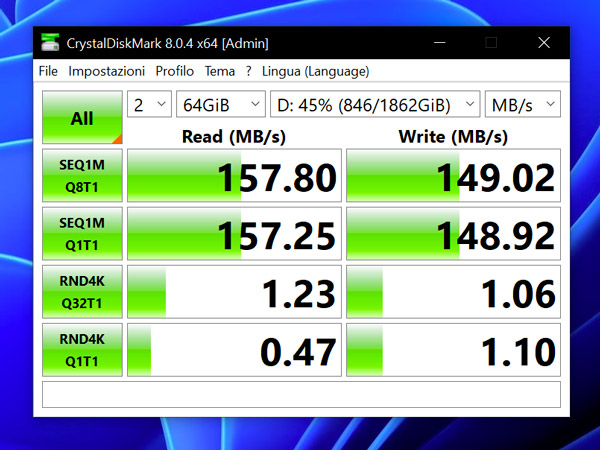
Task: Open the Lingua (Language) menu
Action: tap(315, 71)
